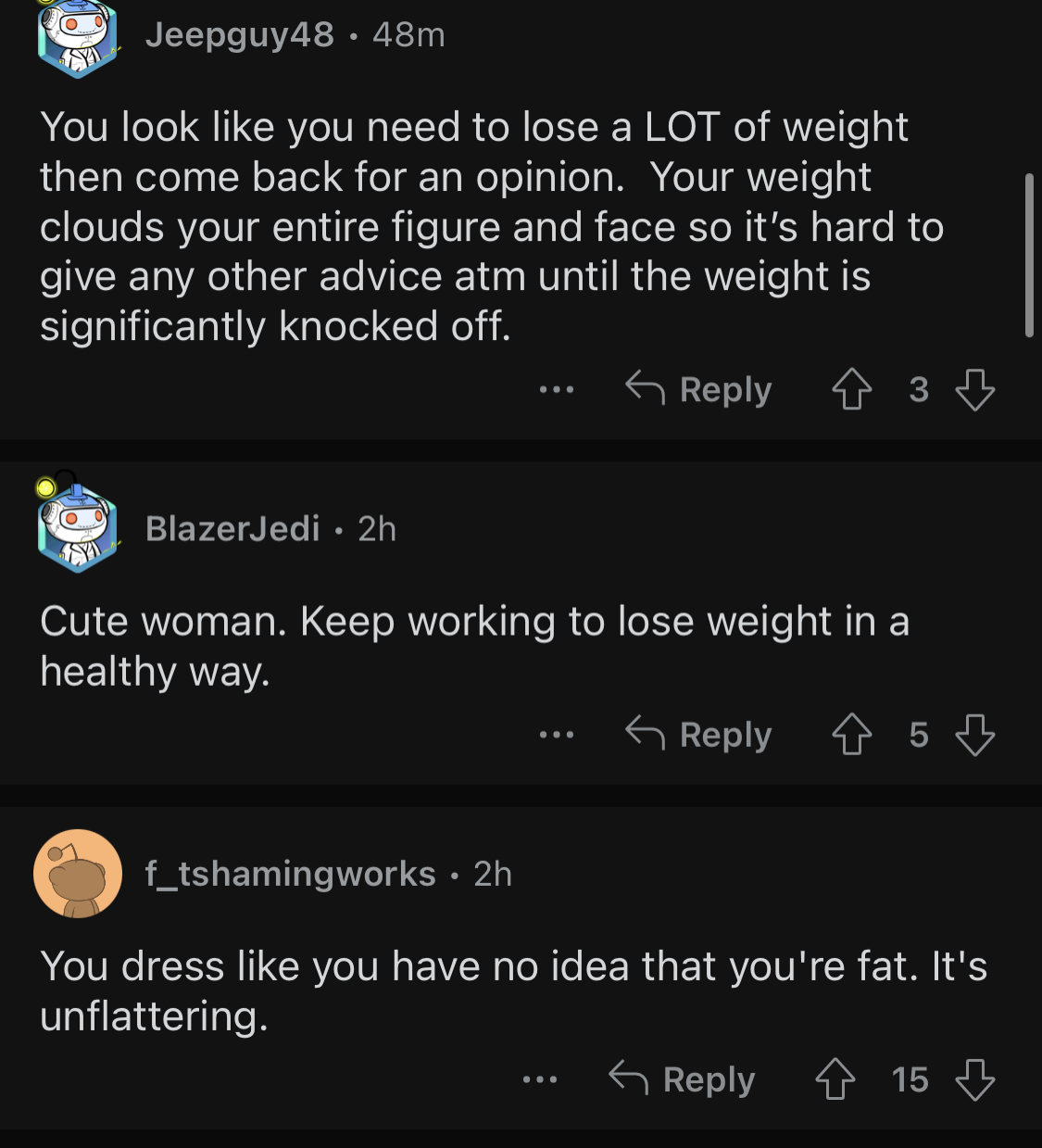The height and width of the screenshot is (1148, 1042).
Task: Show more options for f_tshamingworks' comment
Action: click(x=540, y=1080)
